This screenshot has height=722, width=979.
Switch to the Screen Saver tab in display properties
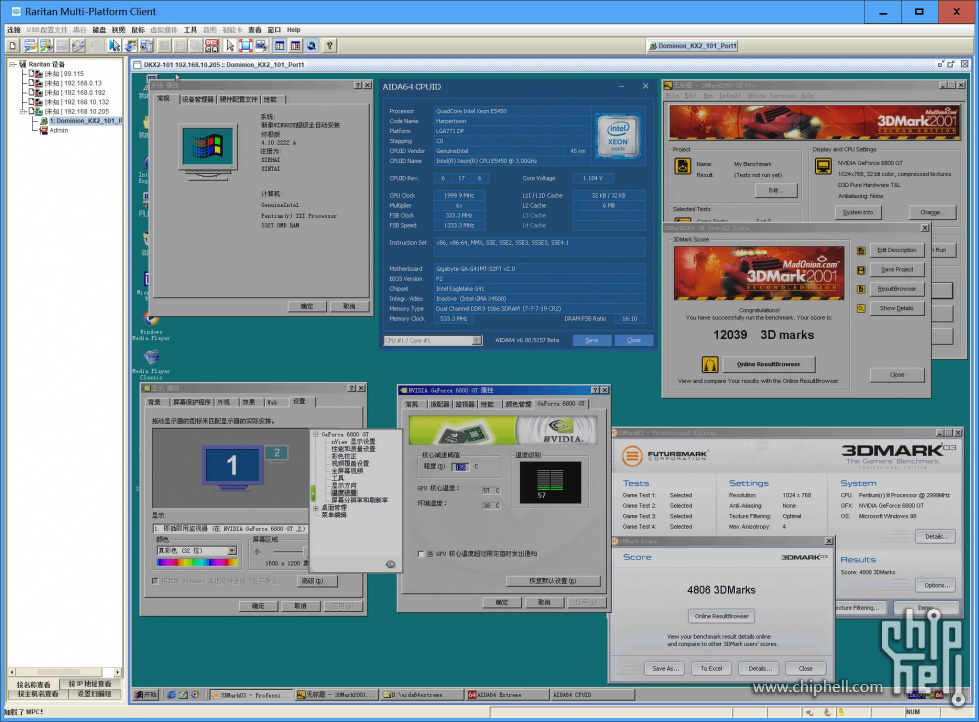[192, 402]
